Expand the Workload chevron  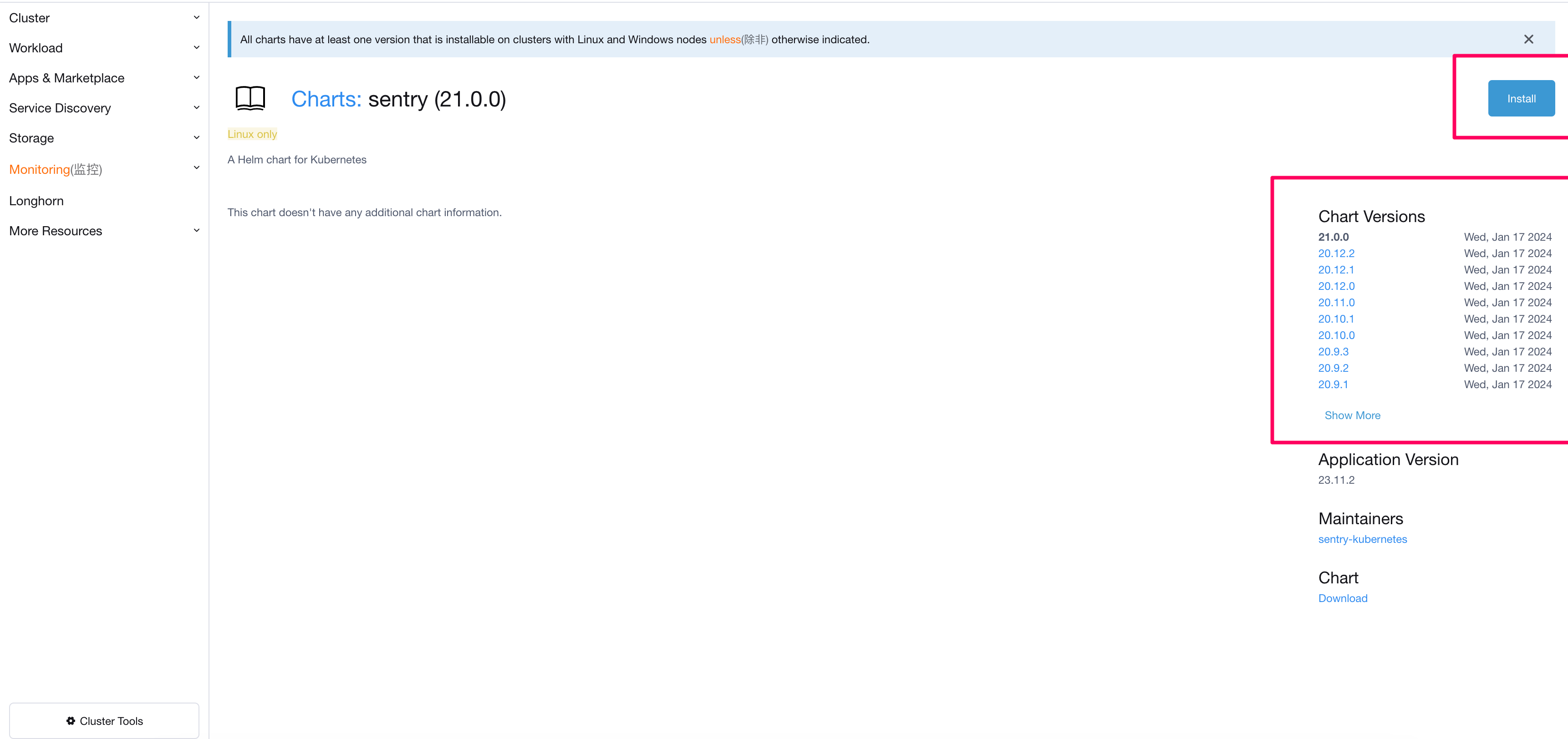[x=197, y=47]
